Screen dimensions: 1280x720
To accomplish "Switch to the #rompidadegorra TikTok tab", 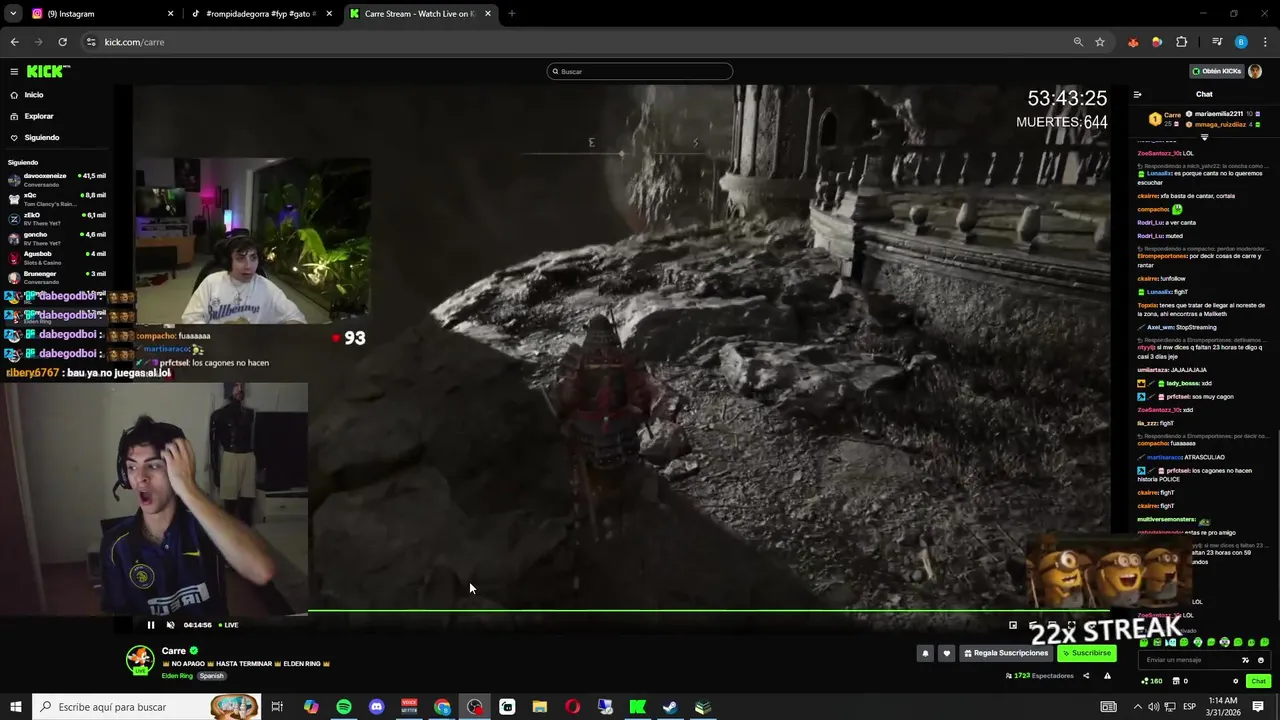I will (x=262, y=14).
